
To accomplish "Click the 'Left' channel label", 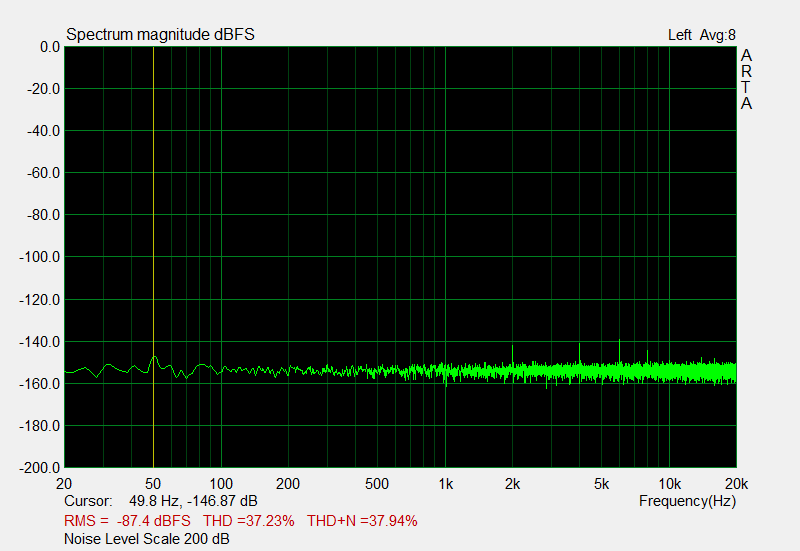I will [680, 35].
